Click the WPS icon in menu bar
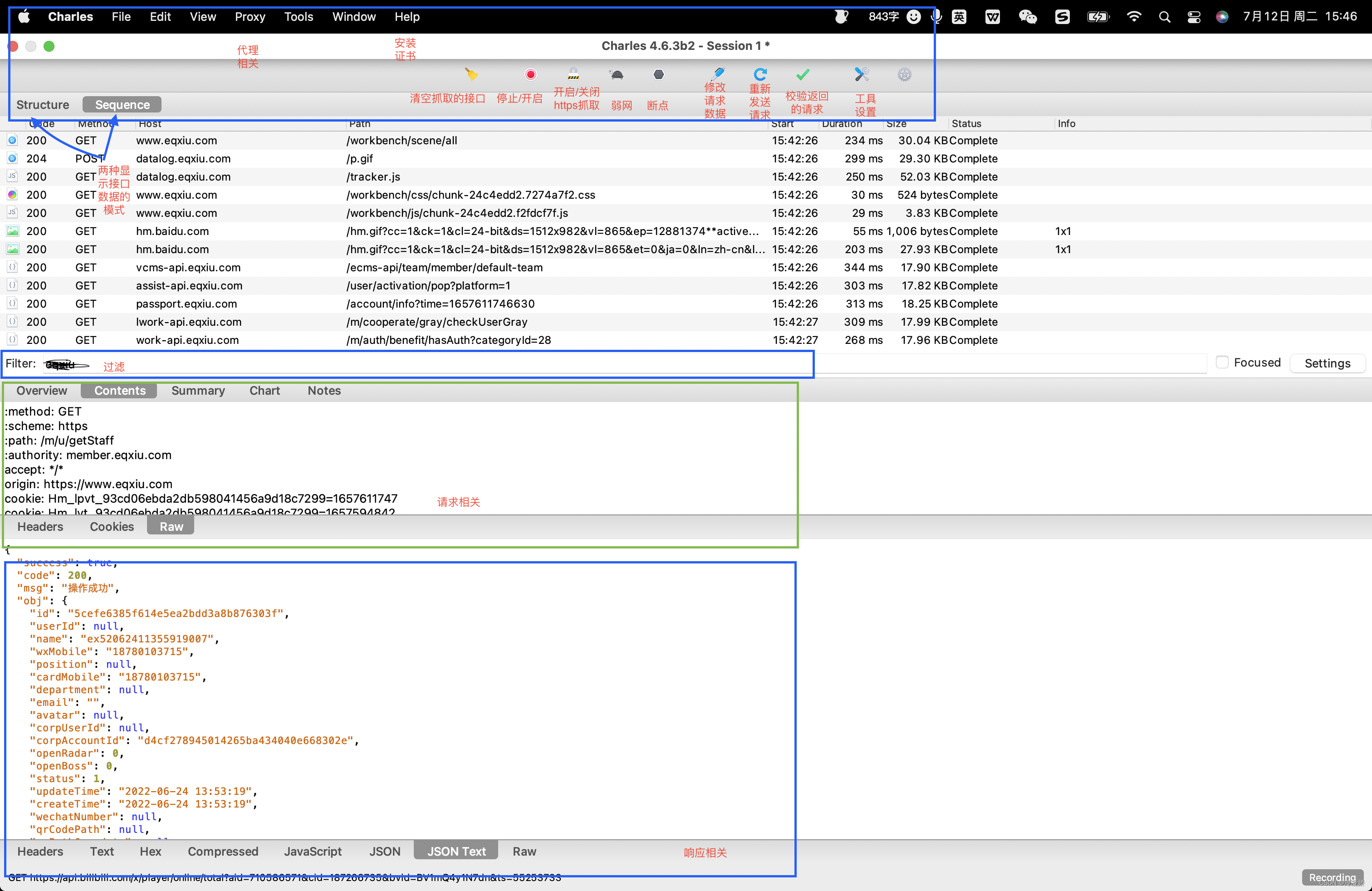1372x891 pixels. pos(993,17)
